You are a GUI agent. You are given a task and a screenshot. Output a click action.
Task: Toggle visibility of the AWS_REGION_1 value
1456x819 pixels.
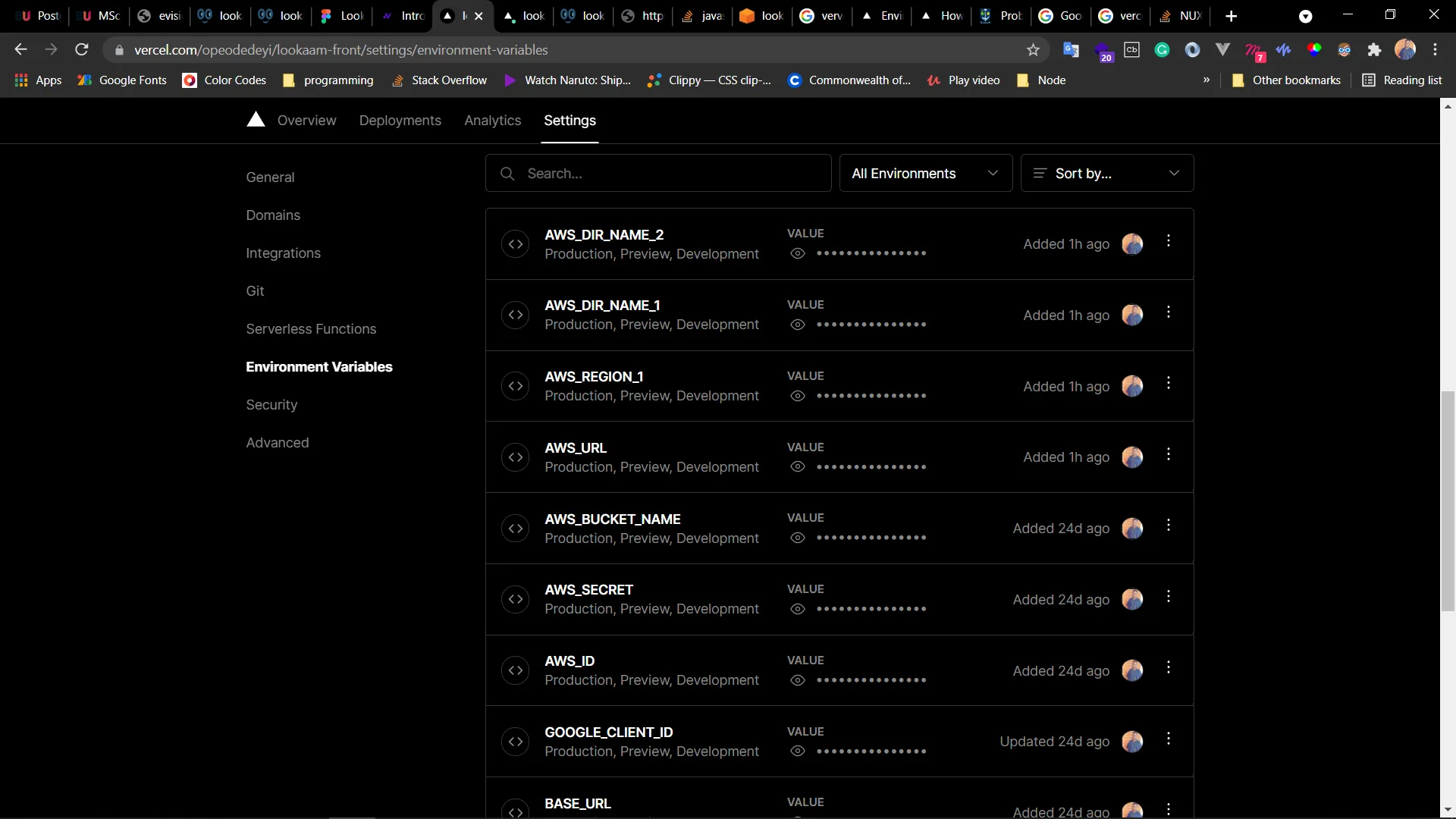click(797, 396)
